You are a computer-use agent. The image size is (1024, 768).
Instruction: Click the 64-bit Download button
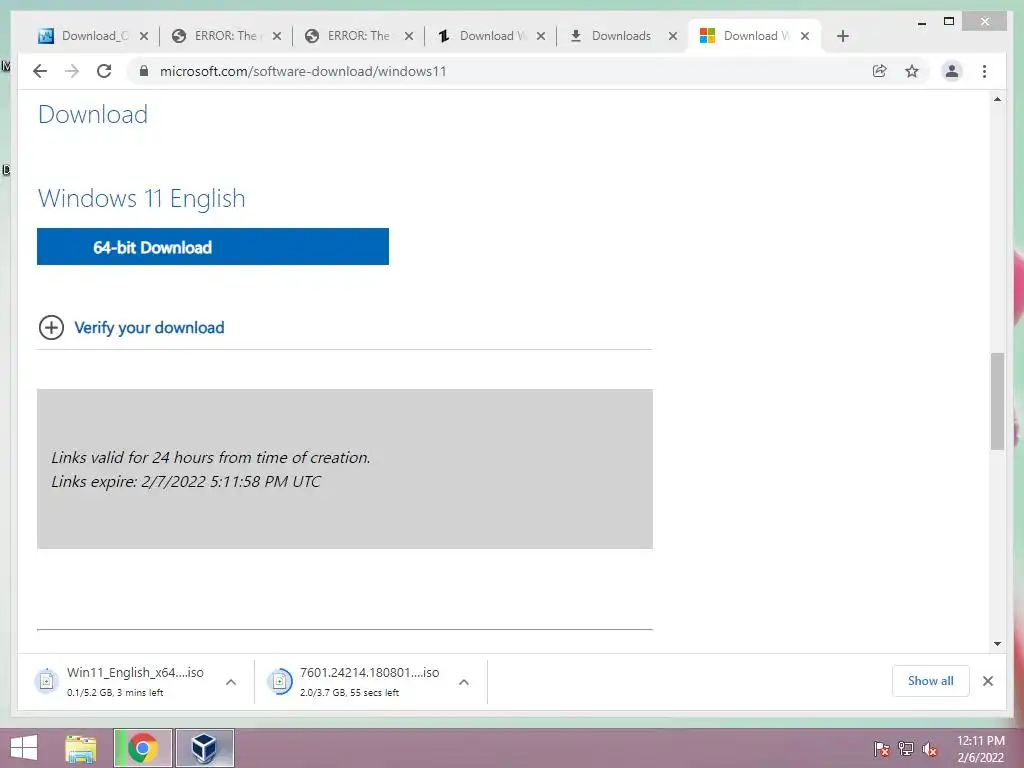coord(213,247)
